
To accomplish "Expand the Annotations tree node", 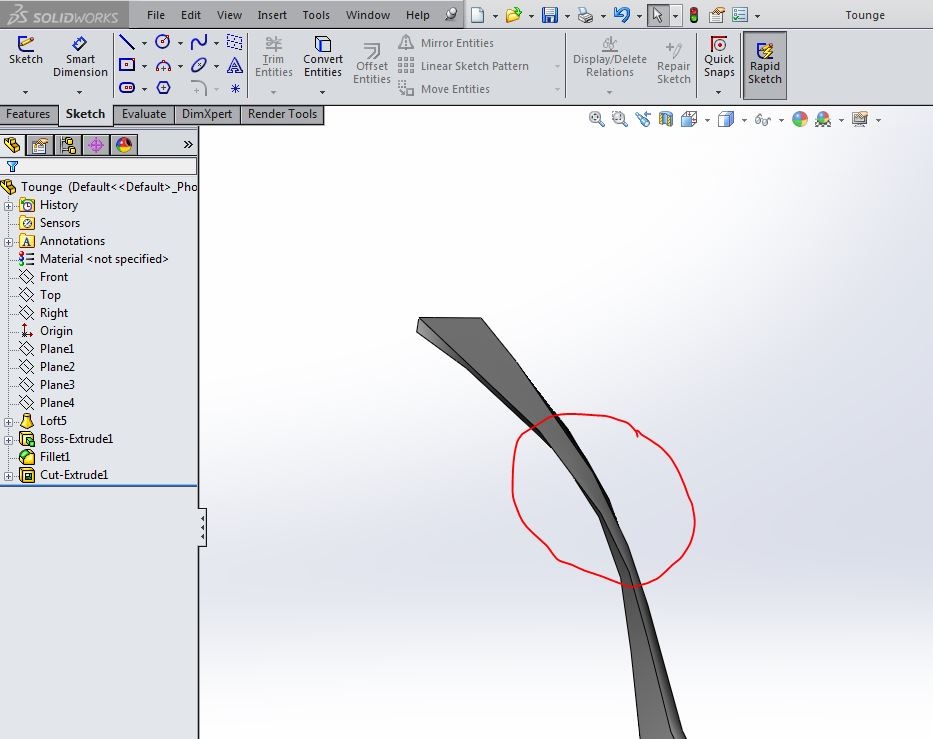I will (8, 242).
